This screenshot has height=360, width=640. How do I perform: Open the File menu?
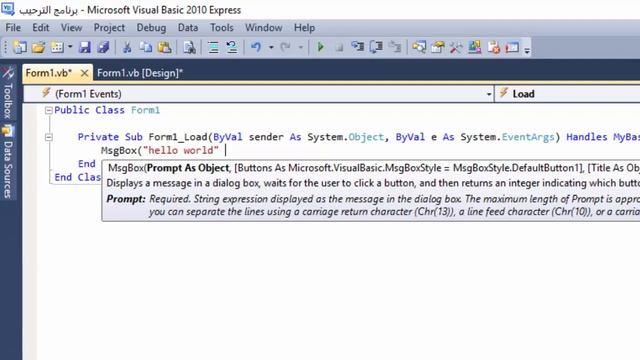(13, 28)
